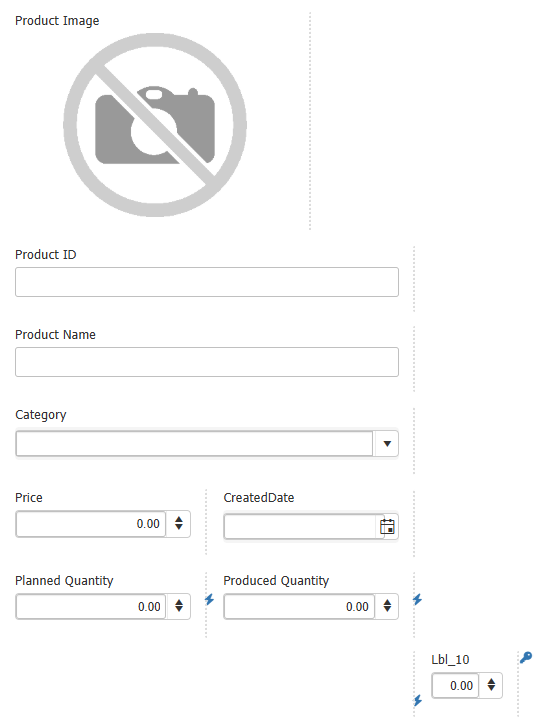Select the Produced Quantity value field
The width and height of the screenshot is (550, 718).
click(299, 606)
